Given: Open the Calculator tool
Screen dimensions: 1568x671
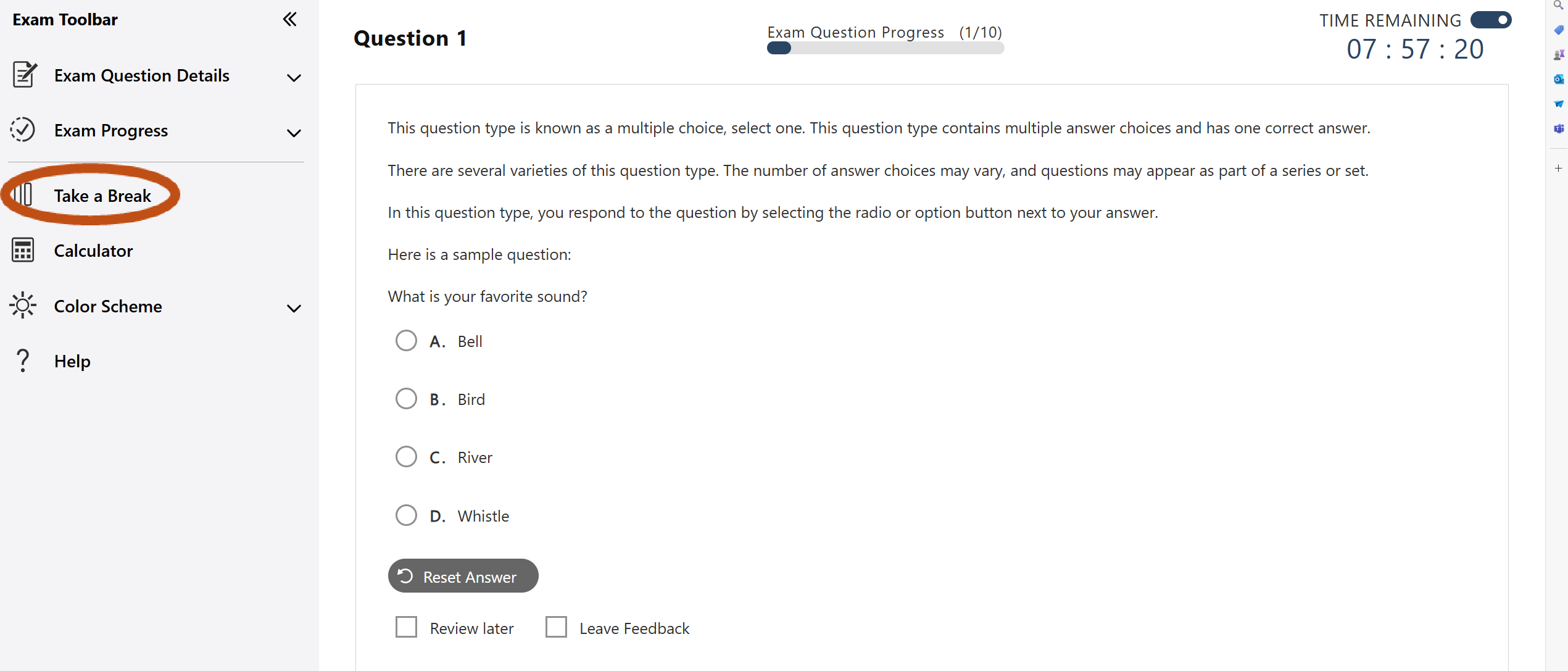Looking at the screenshot, I should tap(93, 251).
